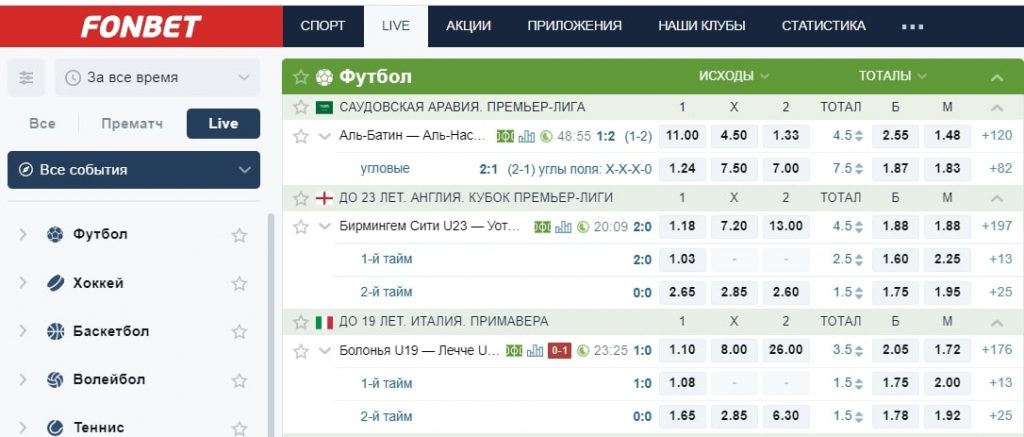This screenshot has height=437, width=1024.
Task: Favorite Волейбол with its star
Action: click(239, 380)
